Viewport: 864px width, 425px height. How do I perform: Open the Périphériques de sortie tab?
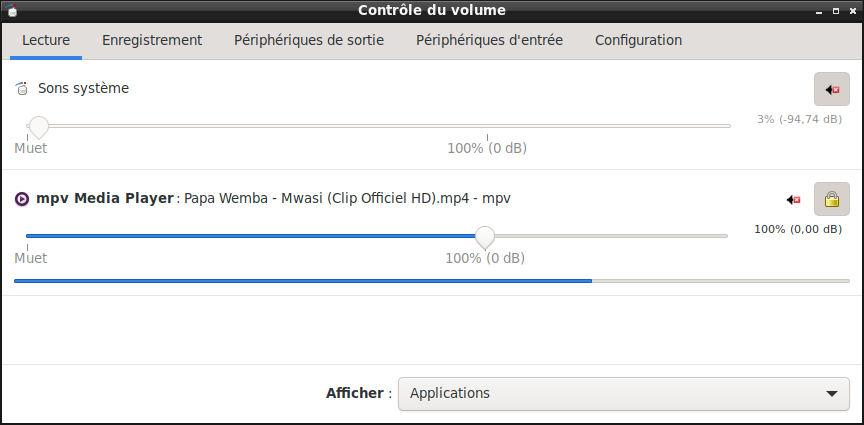(309, 40)
